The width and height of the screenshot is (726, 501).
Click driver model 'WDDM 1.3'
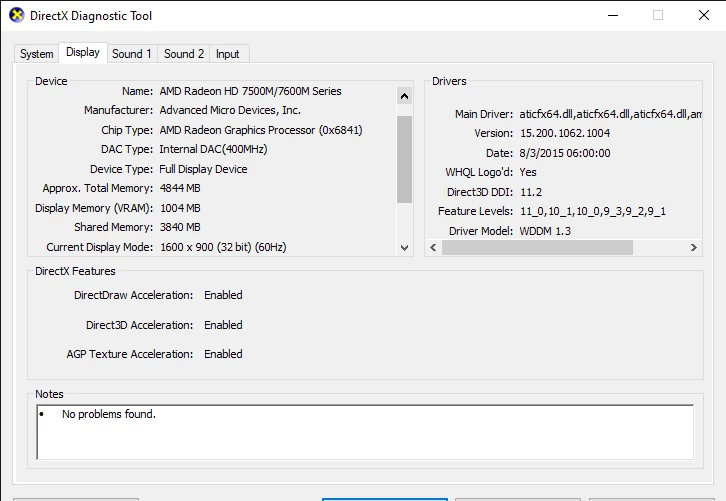[x=545, y=231]
